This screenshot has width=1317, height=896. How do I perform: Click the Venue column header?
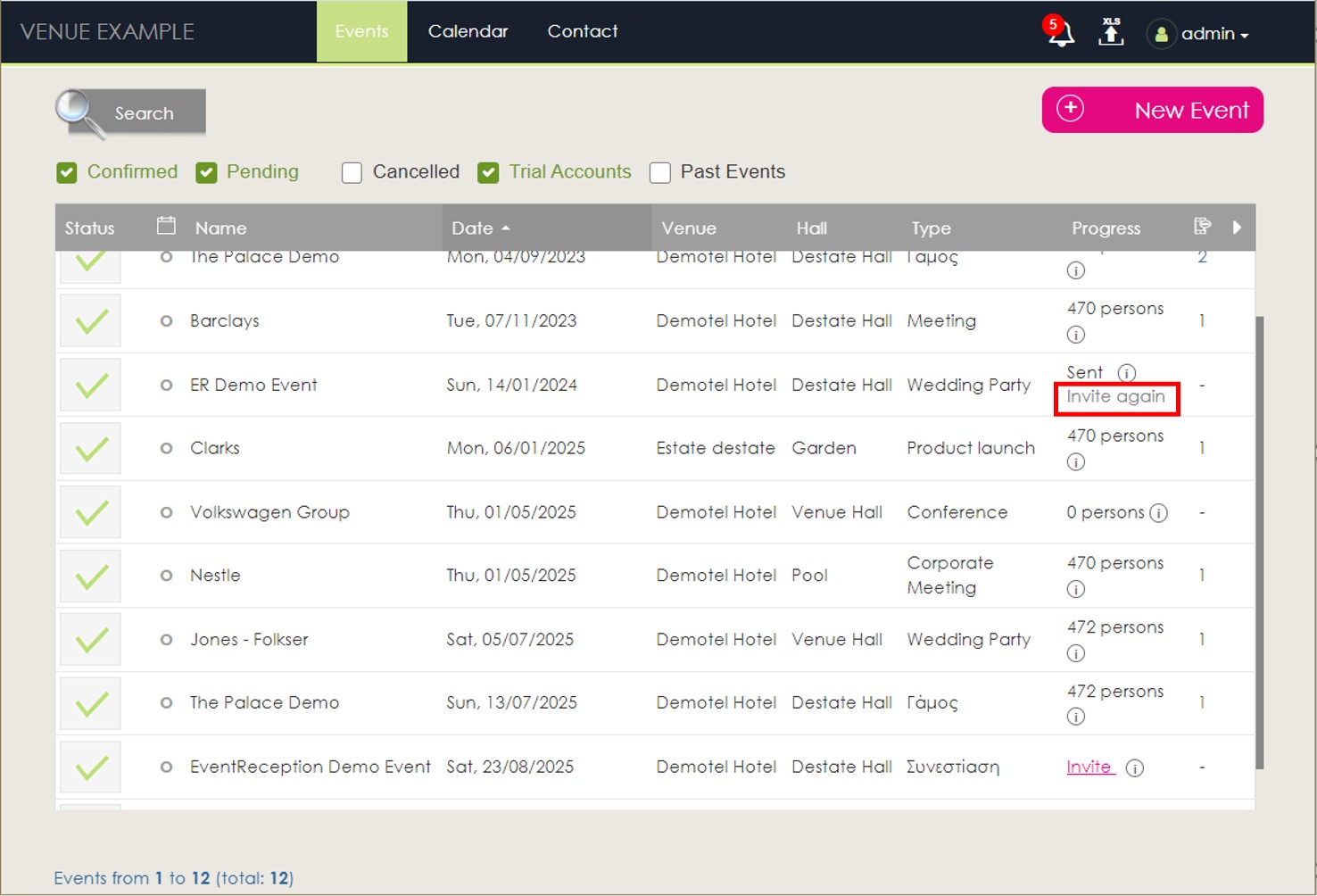[x=689, y=228]
